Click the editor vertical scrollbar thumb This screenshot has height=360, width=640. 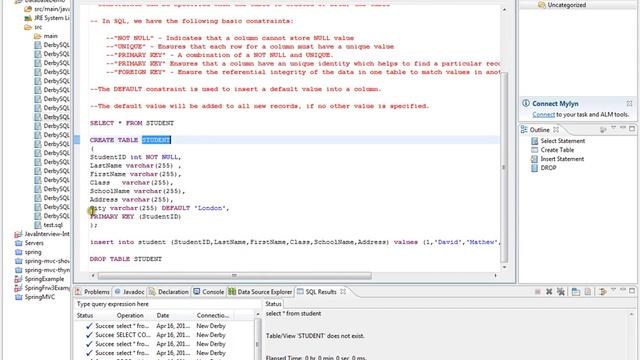[x=504, y=167]
